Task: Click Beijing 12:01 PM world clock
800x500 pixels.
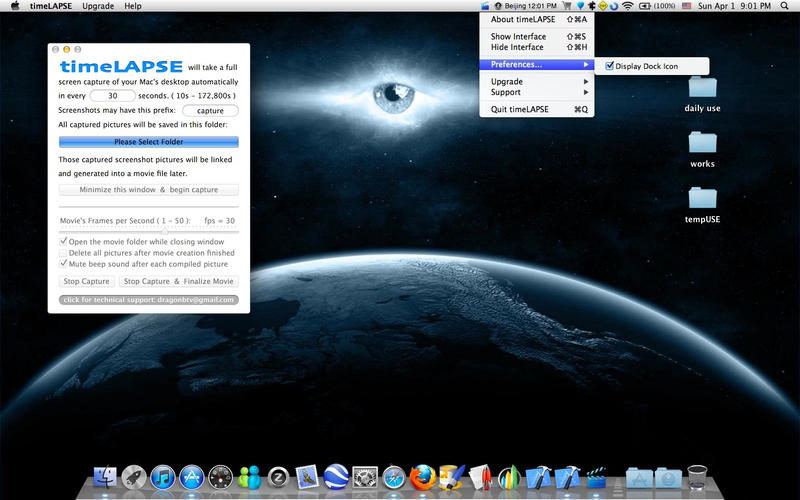Action: point(526,6)
